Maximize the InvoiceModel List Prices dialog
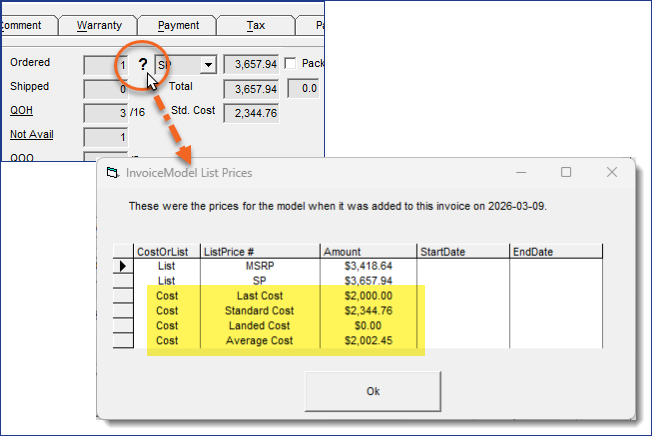The image size is (652, 436). (566, 172)
